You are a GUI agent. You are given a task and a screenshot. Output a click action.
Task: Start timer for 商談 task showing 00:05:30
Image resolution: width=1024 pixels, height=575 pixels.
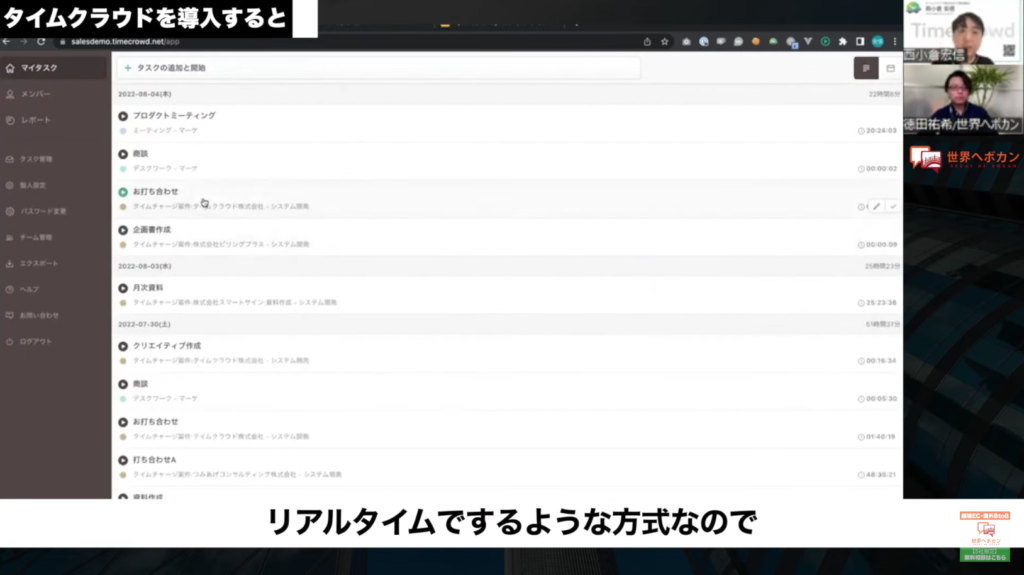point(123,384)
